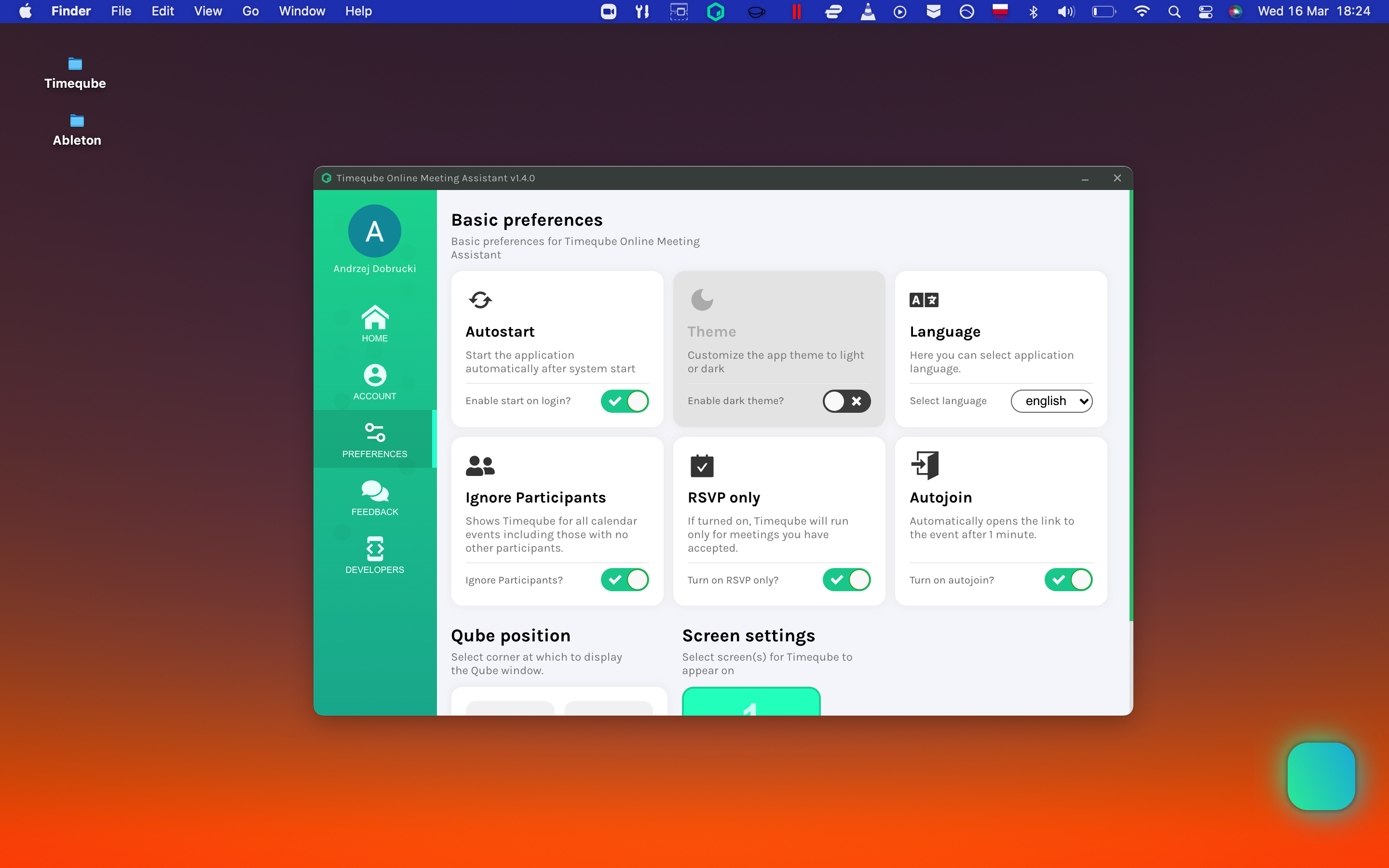Toggle Ignore Participants switch
The height and width of the screenshot is (868, 1389).
[x=625, y=579]
